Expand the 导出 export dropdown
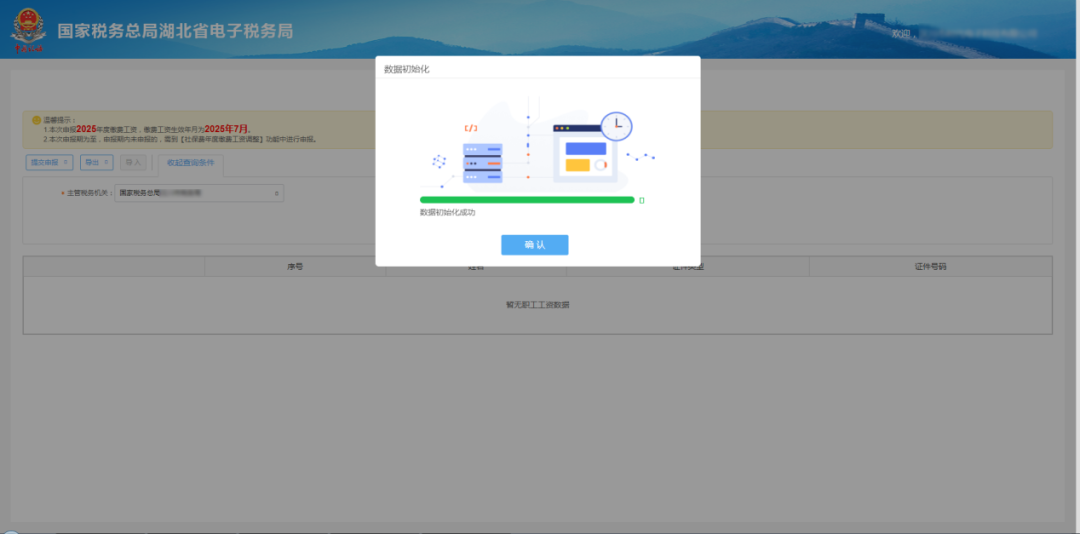1080x534 pixels. pyautogui.click(x=96, y=161)
